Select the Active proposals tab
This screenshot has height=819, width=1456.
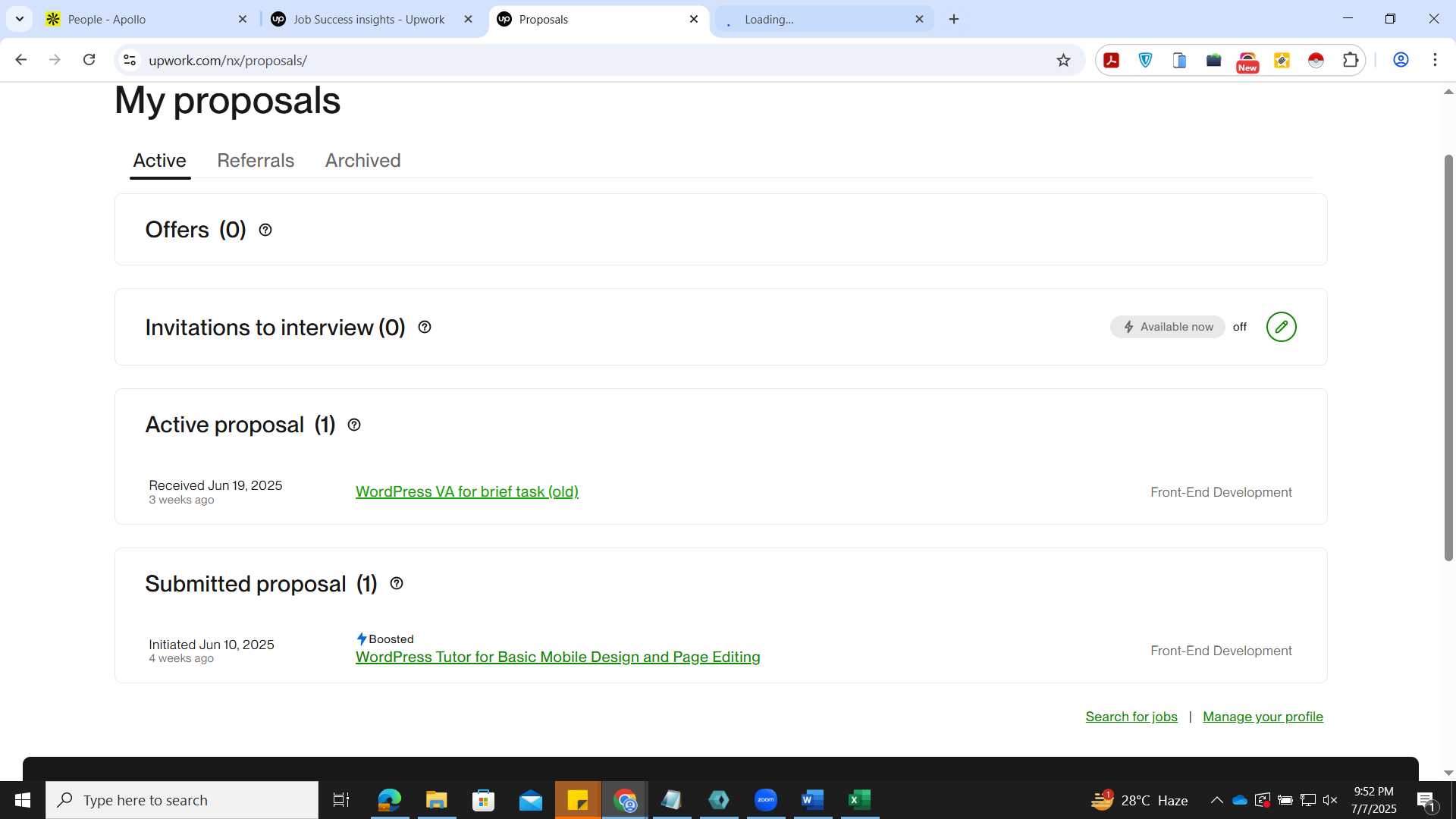pyautogui.click(x=159, y=161)
